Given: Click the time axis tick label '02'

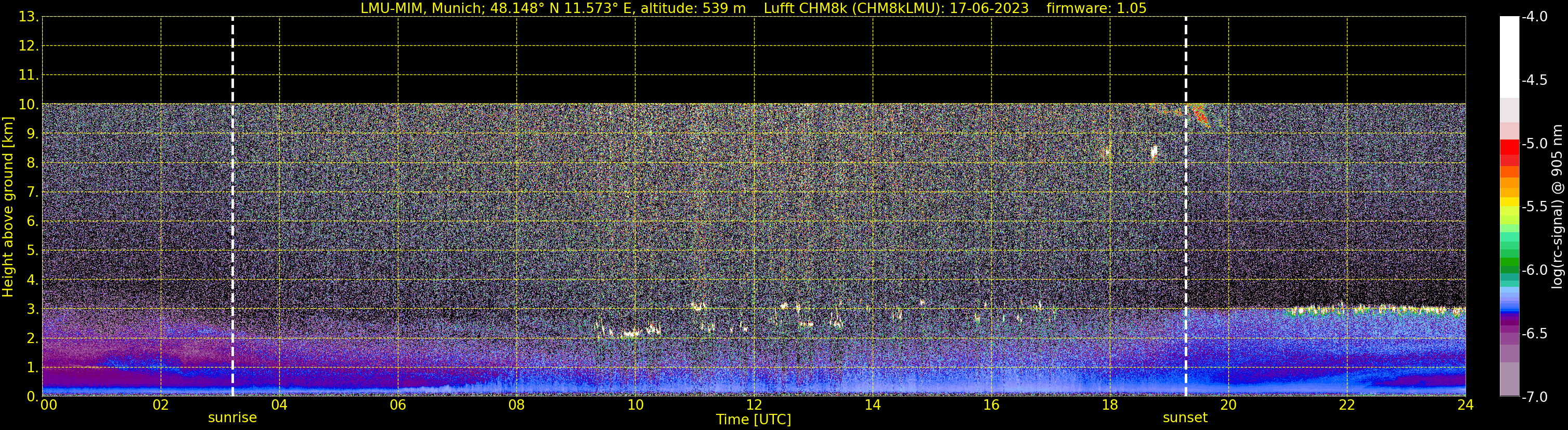Looking at the screenshot, I should 161,405.
